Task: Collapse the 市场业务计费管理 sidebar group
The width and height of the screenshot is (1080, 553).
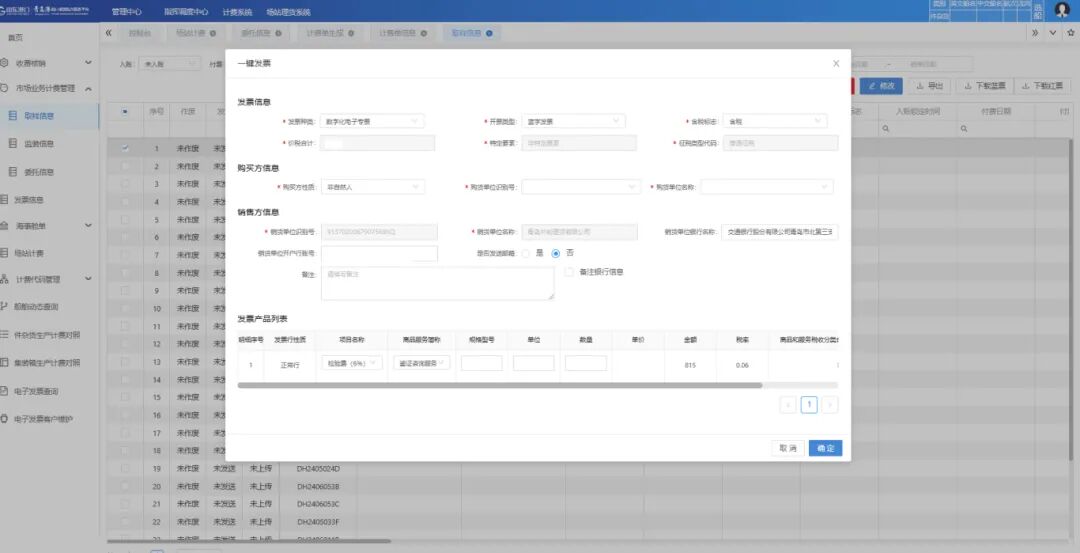Action: 88,89
